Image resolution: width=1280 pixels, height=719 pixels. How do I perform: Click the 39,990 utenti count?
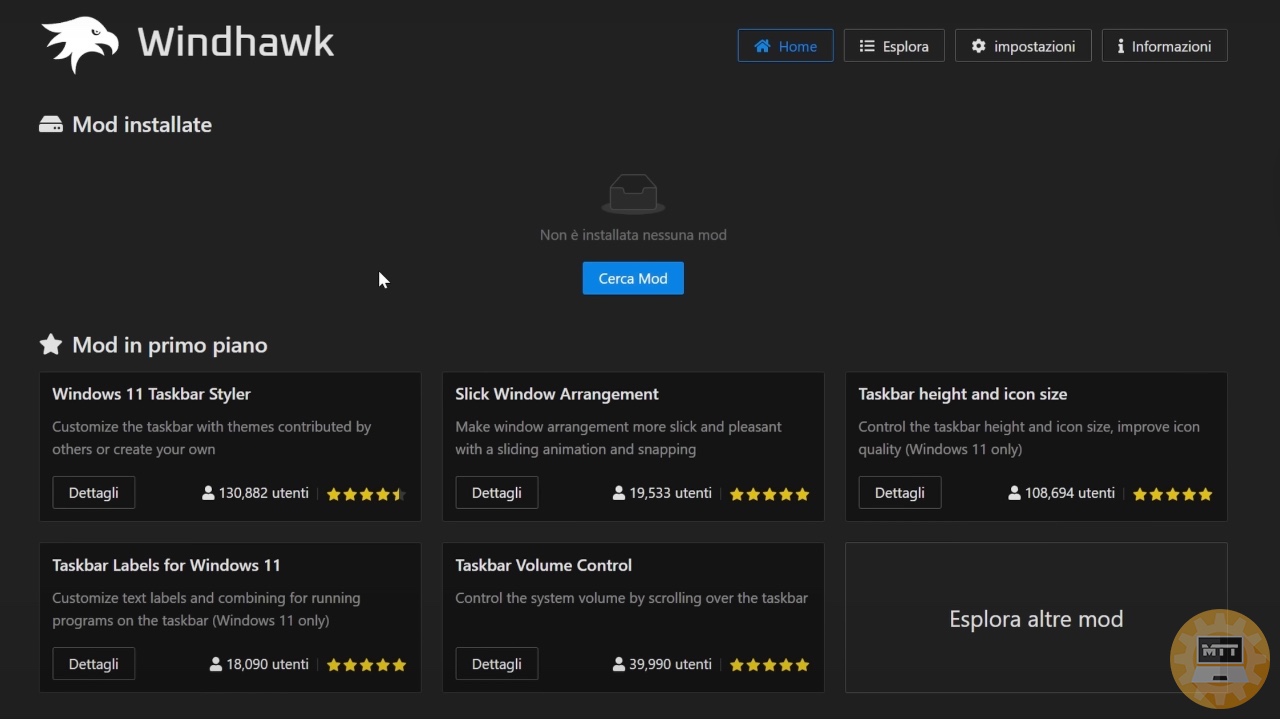click(x=671, y=664)
